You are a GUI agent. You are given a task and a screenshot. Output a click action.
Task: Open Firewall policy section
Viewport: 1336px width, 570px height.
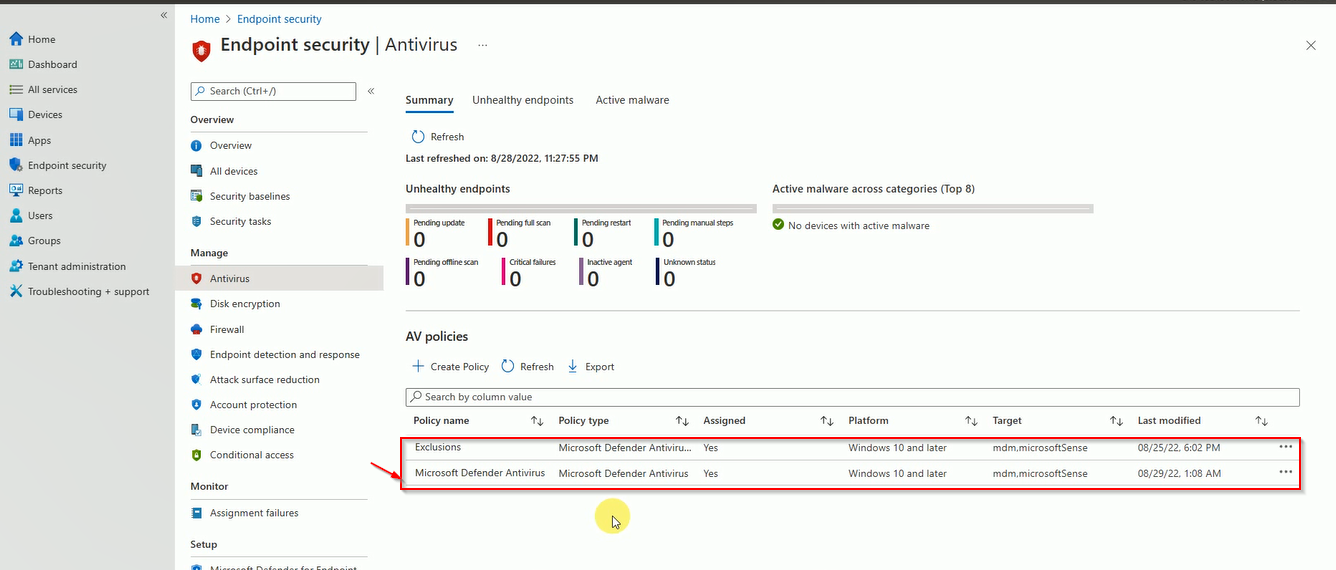click(227, 329)
